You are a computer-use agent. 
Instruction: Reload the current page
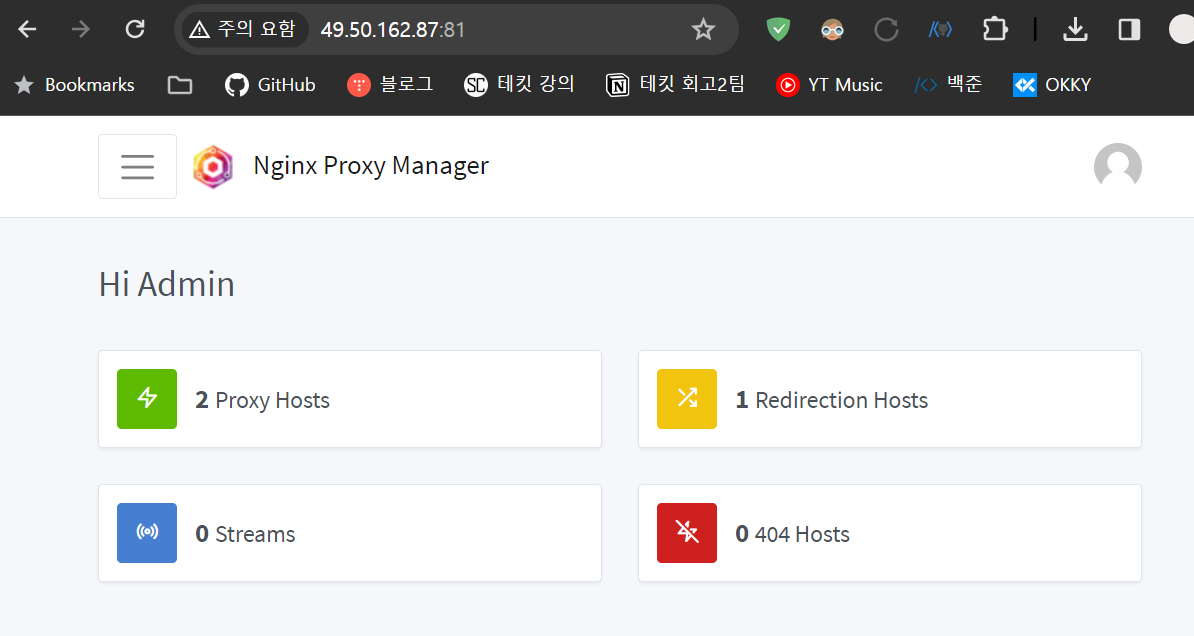(x=135, y=30)
